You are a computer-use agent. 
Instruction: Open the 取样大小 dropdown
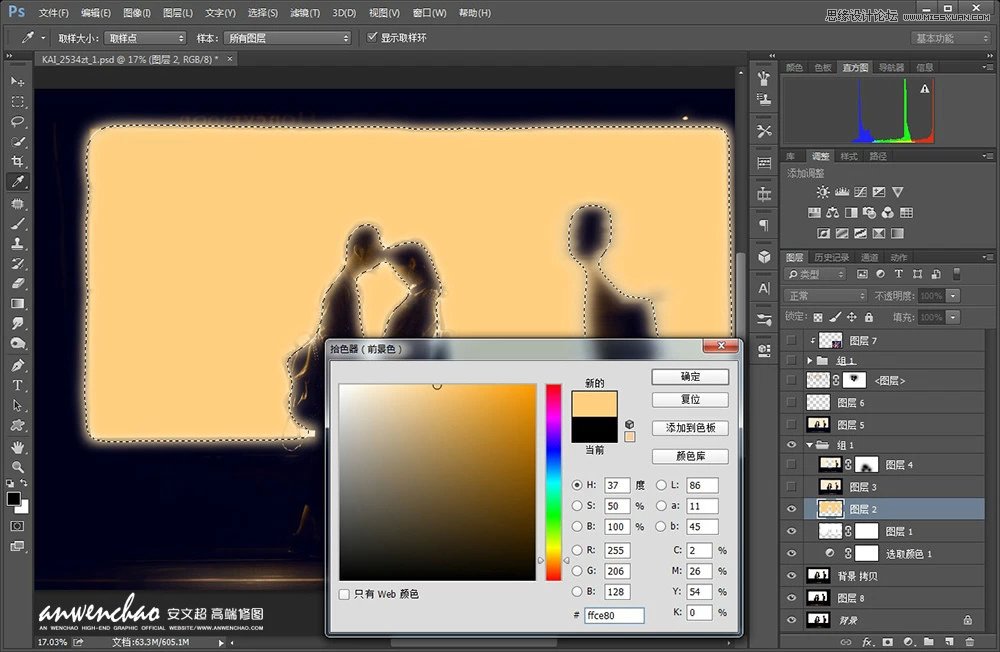pyautogui.click(x=145, y=38)
